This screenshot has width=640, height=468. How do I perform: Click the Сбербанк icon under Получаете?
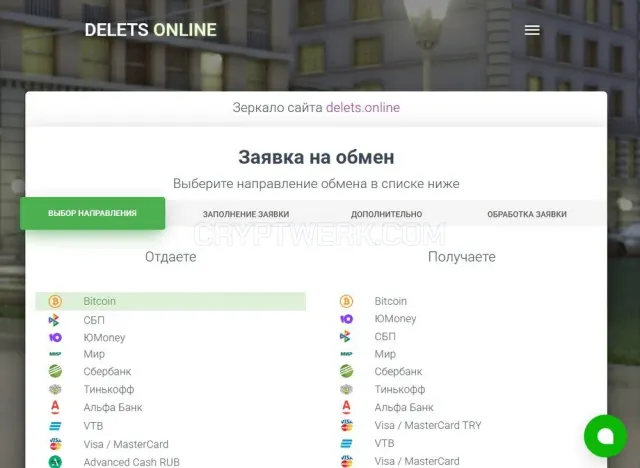pos(346,371)
